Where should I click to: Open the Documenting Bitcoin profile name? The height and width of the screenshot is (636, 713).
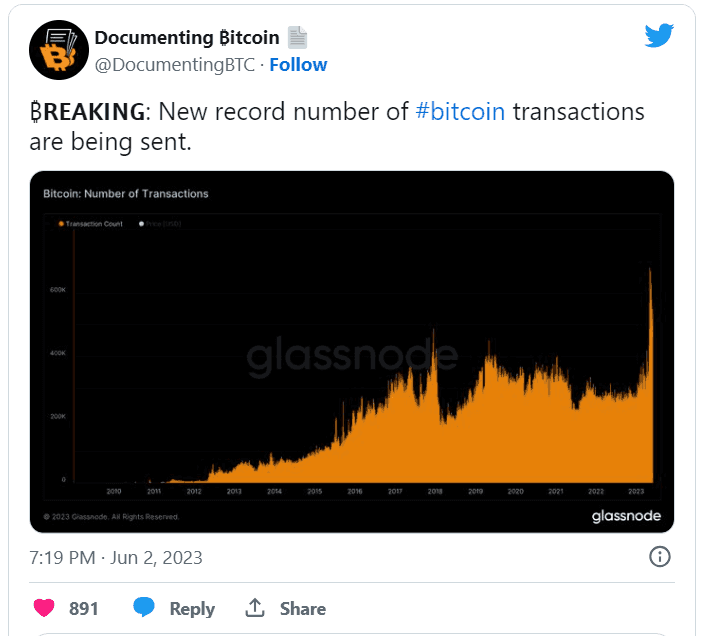187,38
